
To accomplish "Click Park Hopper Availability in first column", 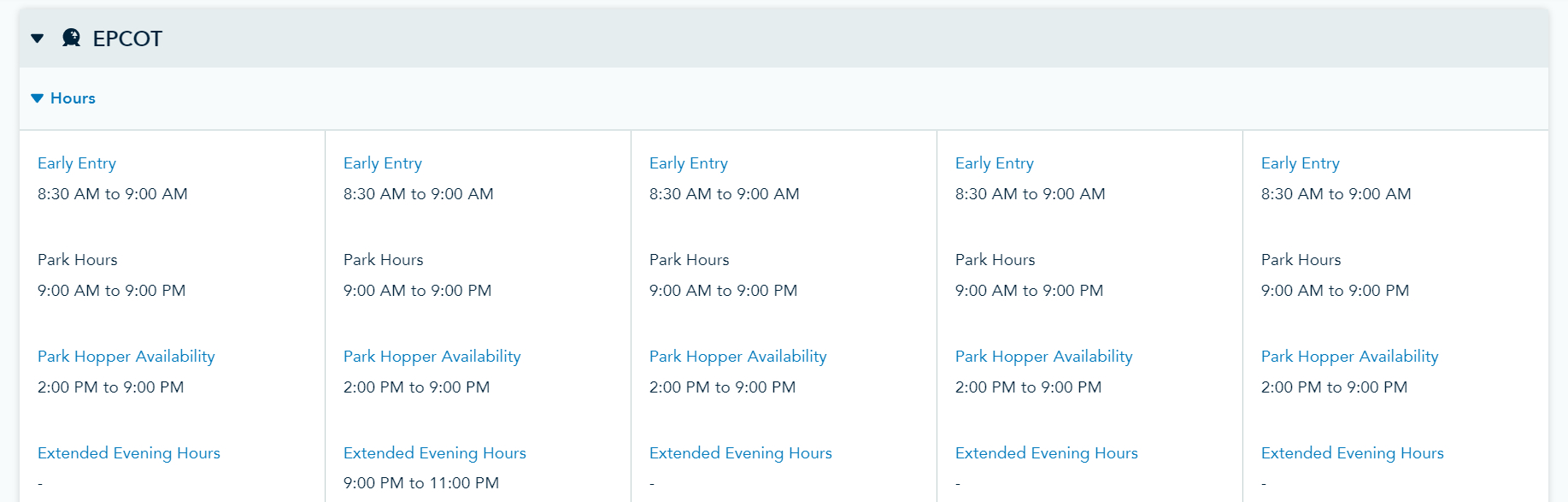I will point(126,357).
